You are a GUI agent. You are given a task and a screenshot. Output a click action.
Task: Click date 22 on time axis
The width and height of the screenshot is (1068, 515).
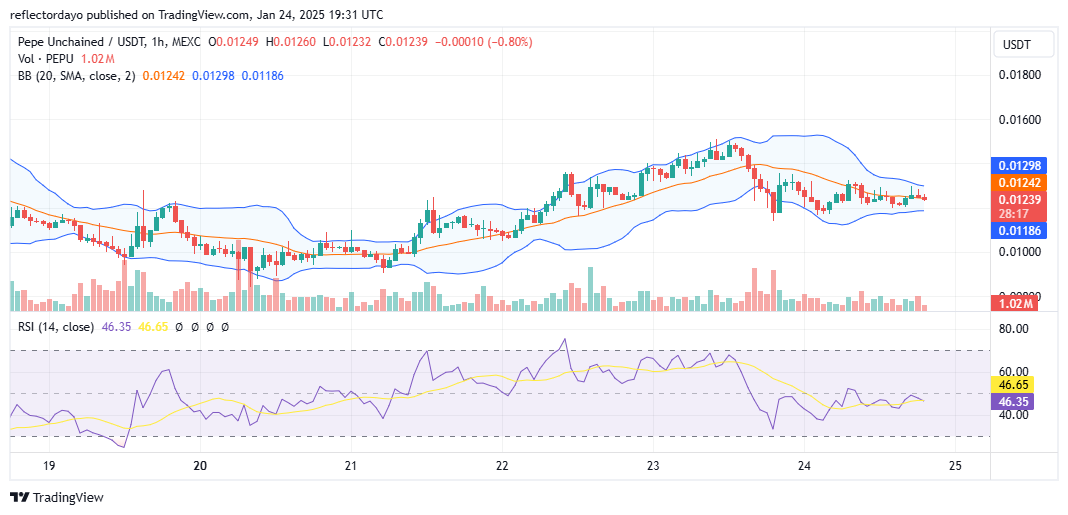[x=502, y=465]
